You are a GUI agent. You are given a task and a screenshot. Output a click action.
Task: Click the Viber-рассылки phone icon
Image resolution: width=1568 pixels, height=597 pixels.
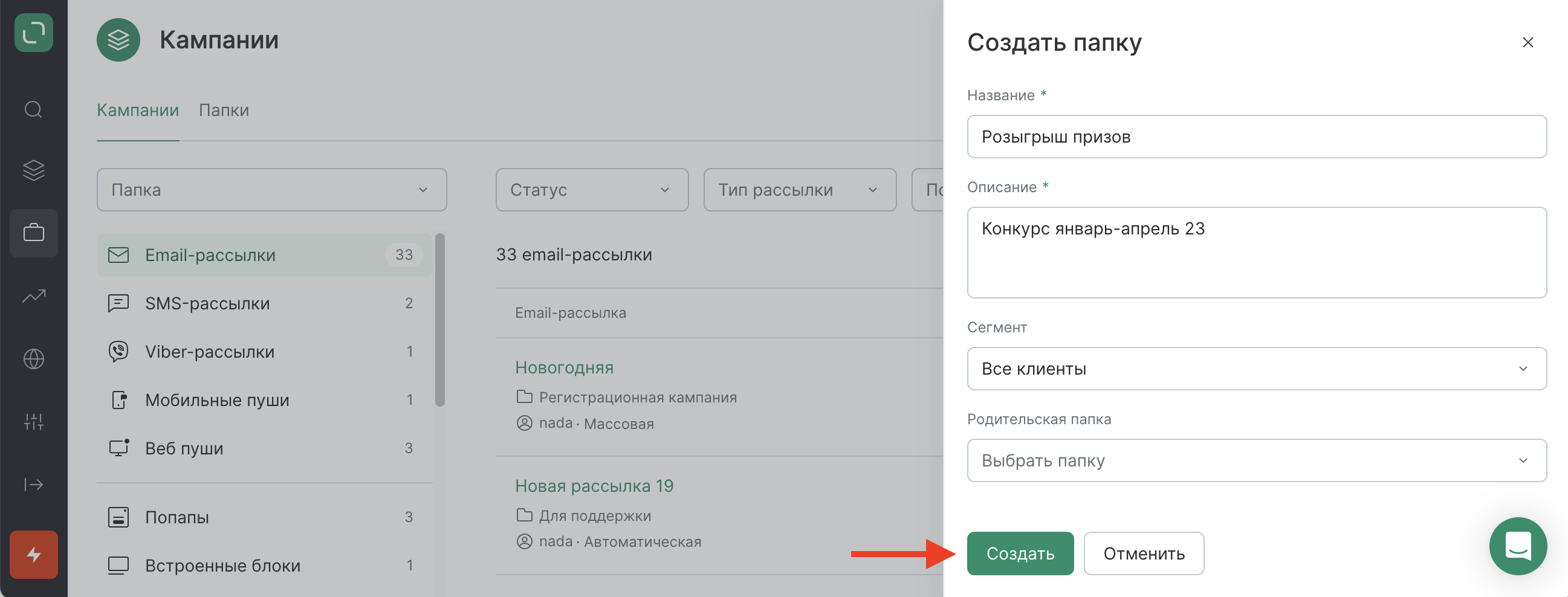coord(118,352)
